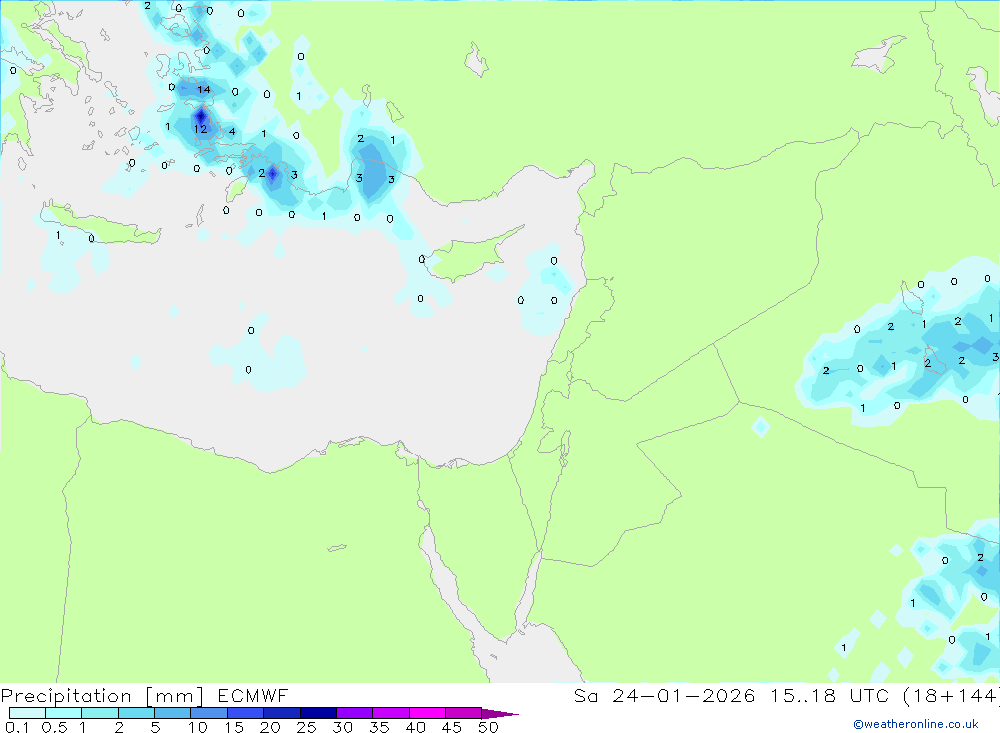Click the '14' precipitation value on map
The width and height of the screenshot is (1000, 733).
pos(203,89)
